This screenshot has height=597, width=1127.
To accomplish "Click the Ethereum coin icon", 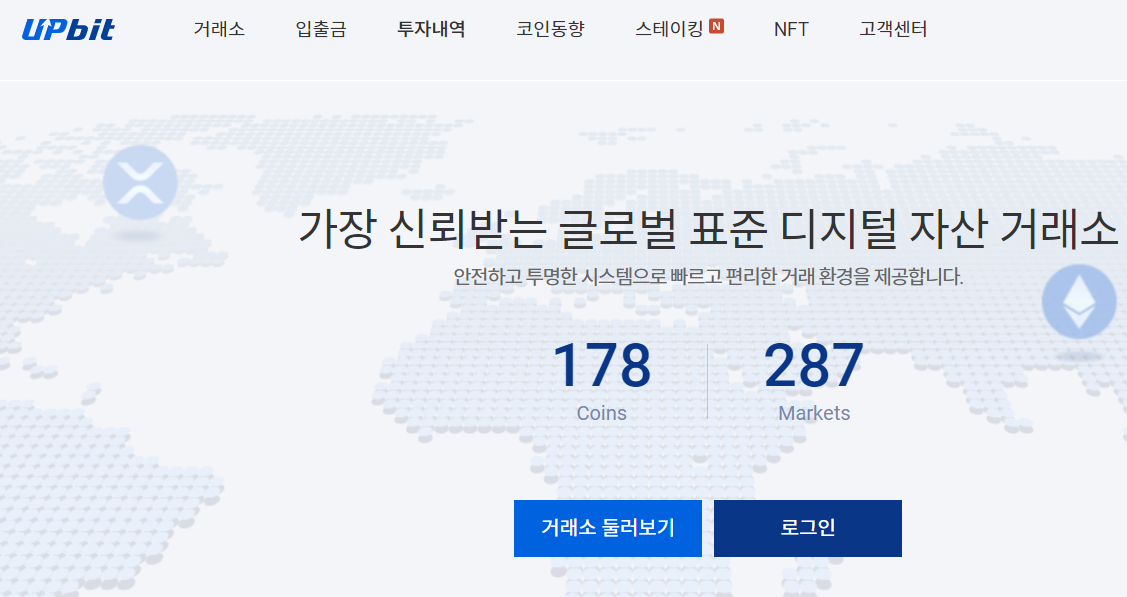I will click(1079, 302).
